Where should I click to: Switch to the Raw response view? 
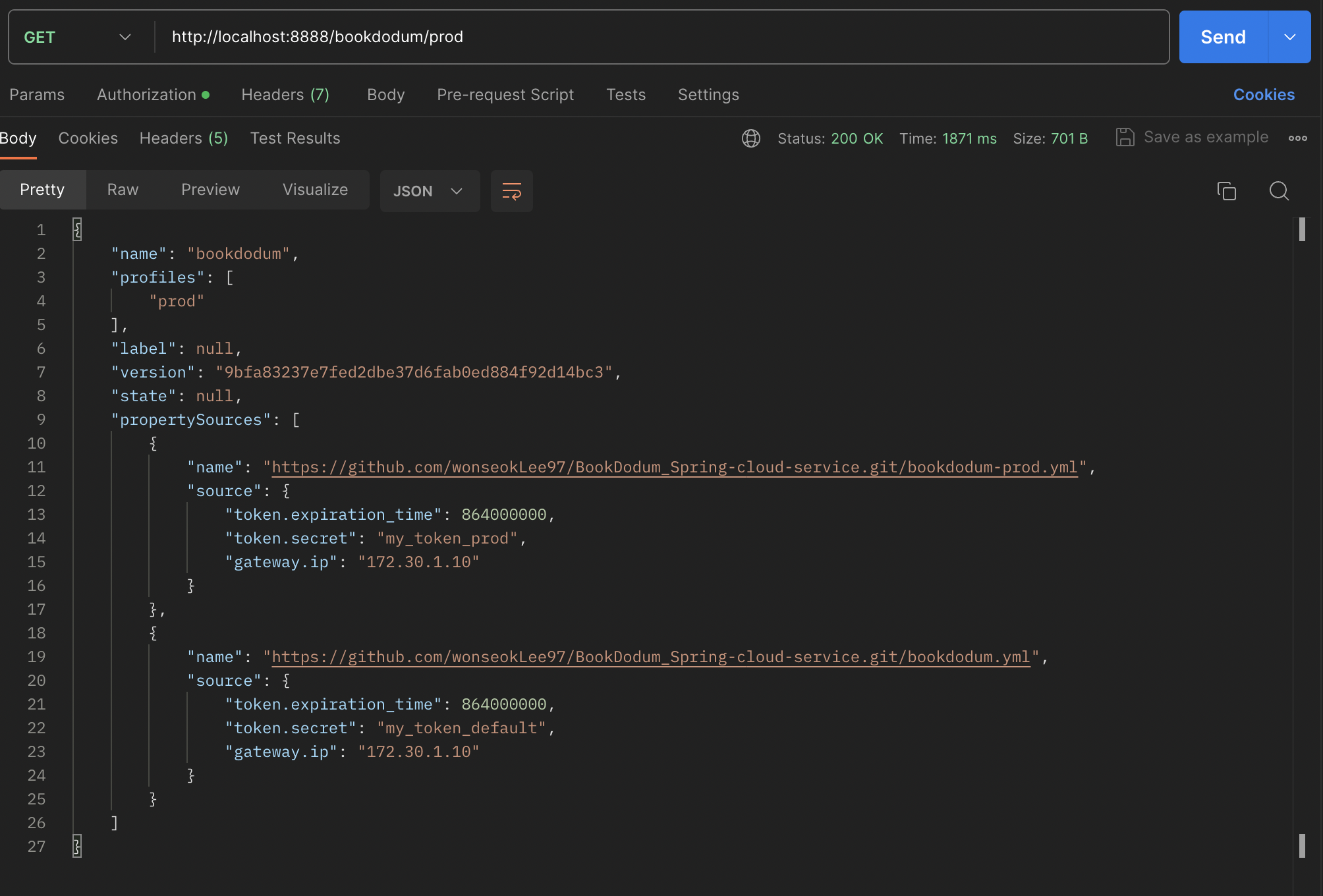123,190
